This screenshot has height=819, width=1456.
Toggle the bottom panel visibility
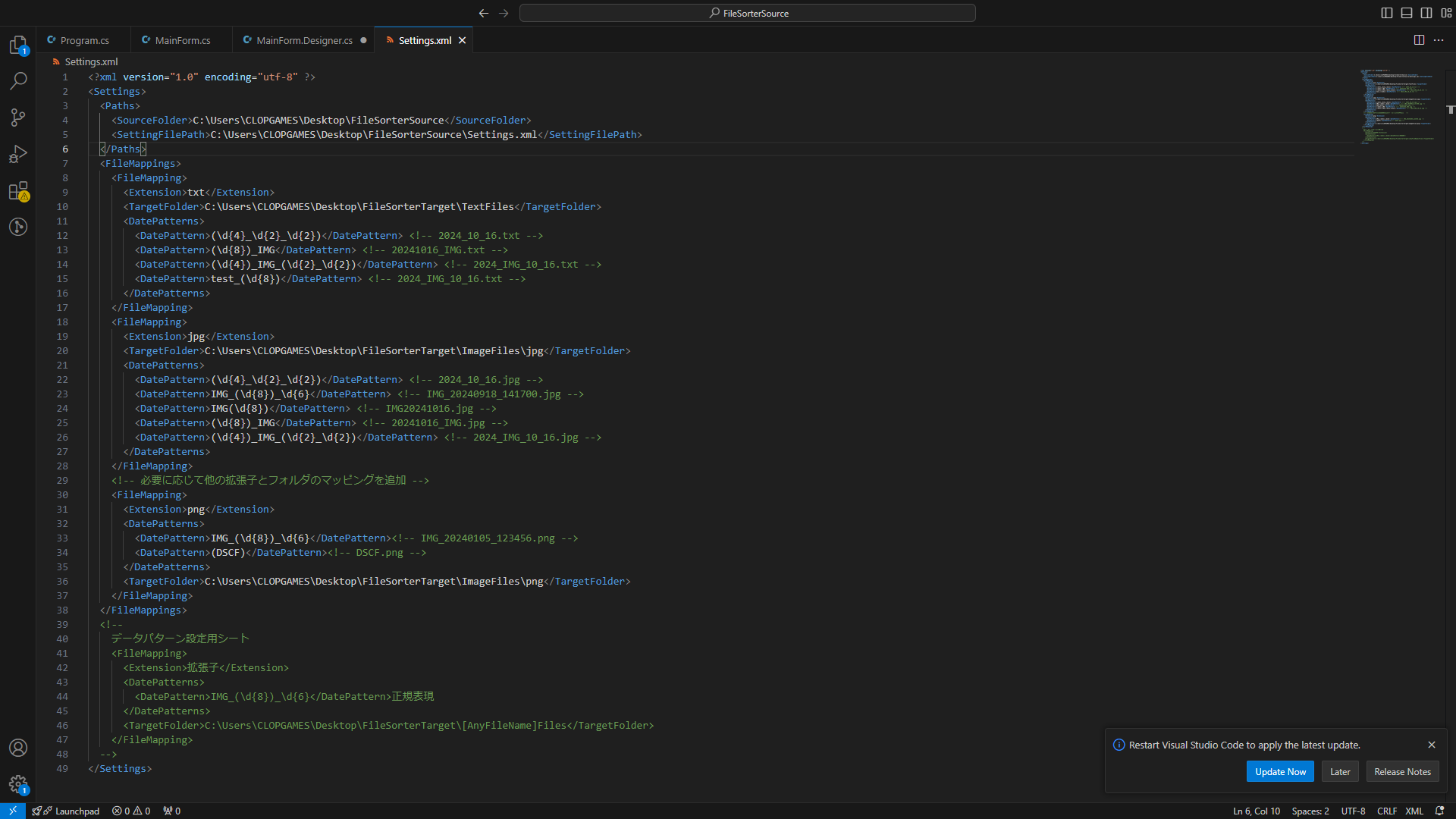(1407, 13)
